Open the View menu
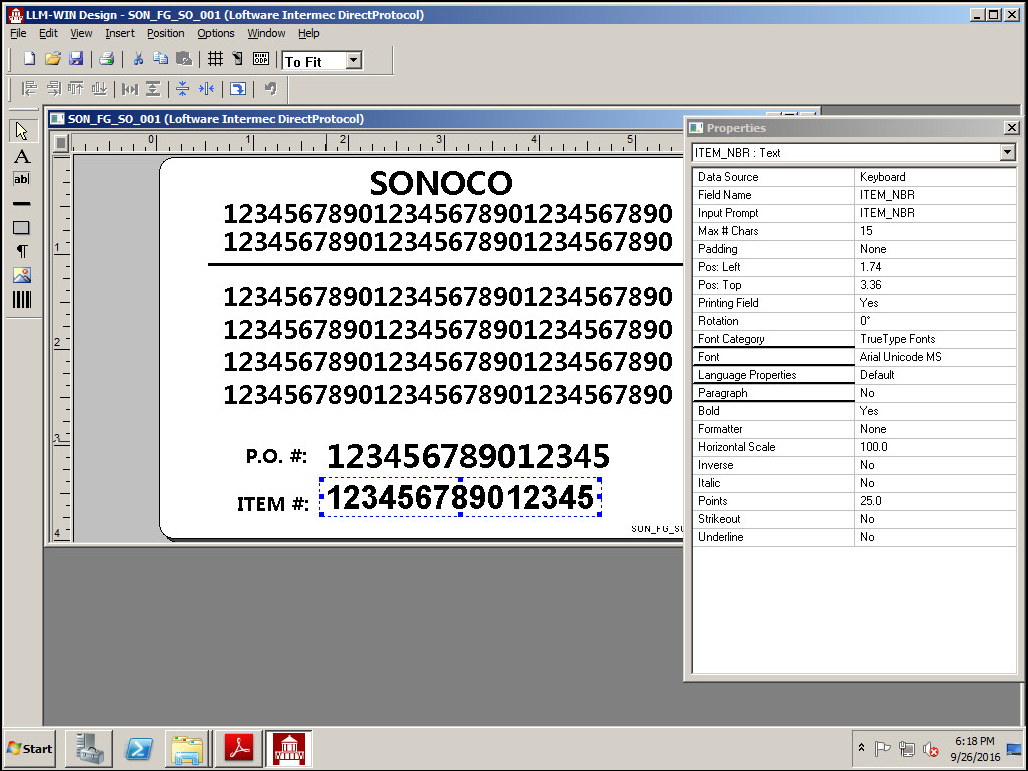Viewport: 1028px width, 771px height. click(x=81, y=33)
